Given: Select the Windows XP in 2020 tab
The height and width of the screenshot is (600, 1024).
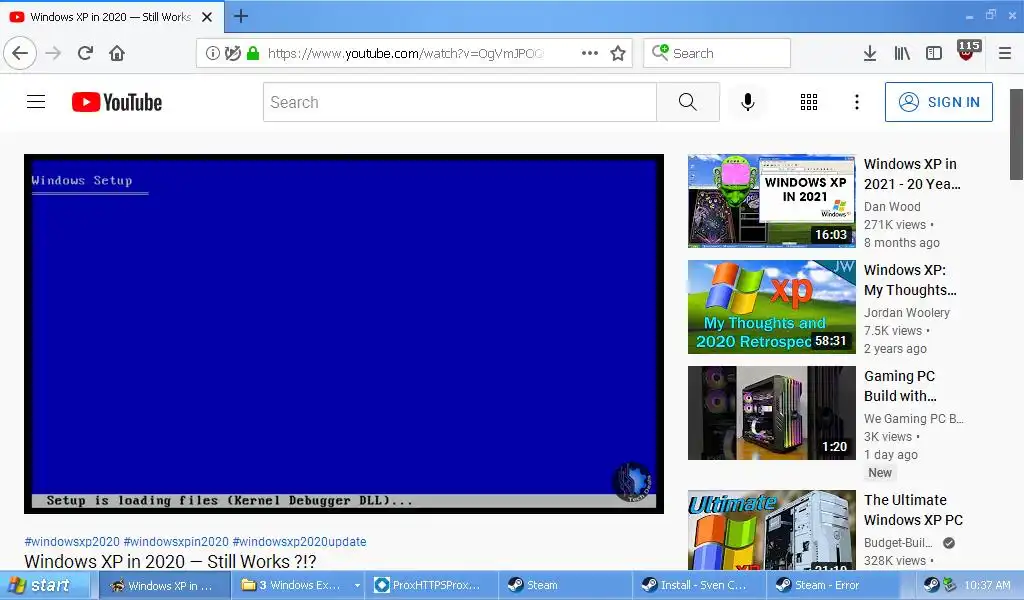Looking at the screenshot, I should [112, 17].
